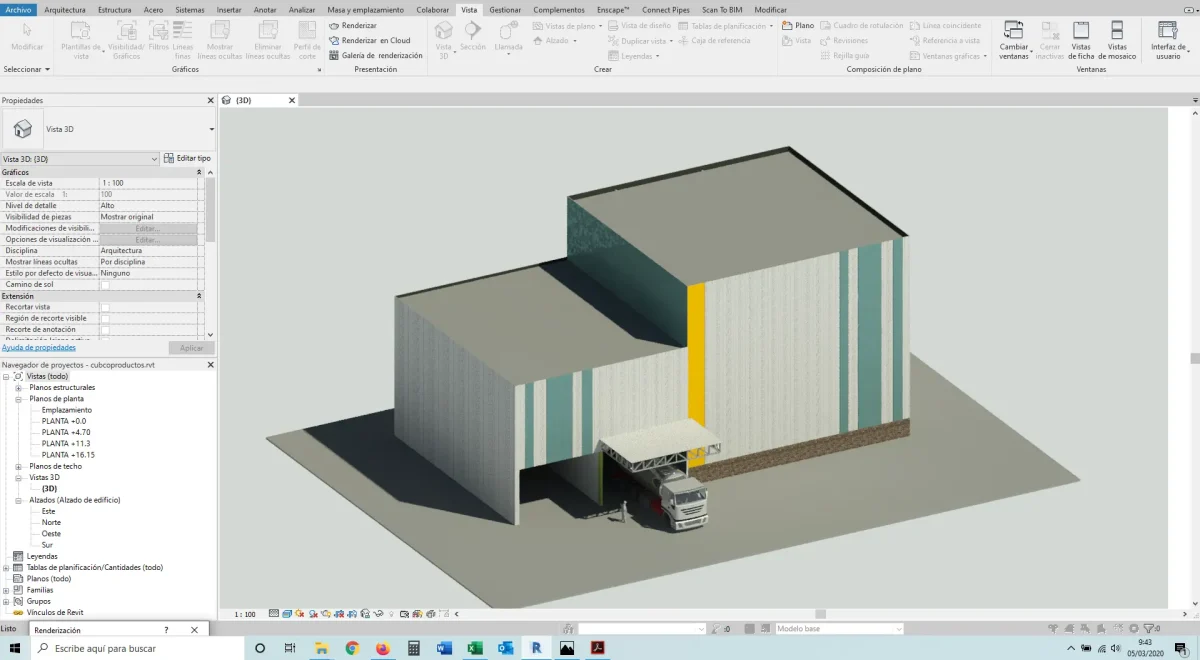Open the Ayuda de propiedades link
The image size is (1200, 660).
(x=38, y=347)
